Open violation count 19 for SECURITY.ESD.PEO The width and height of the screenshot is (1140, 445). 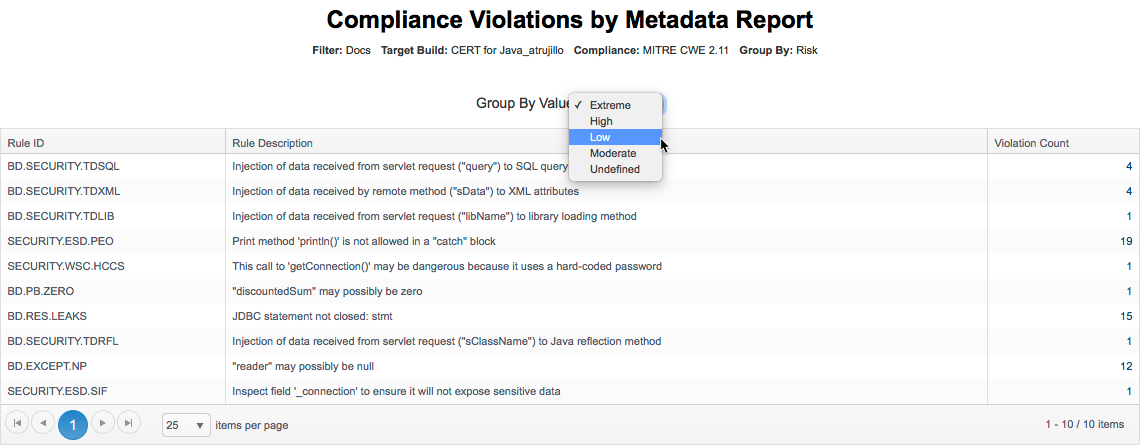1125,241
